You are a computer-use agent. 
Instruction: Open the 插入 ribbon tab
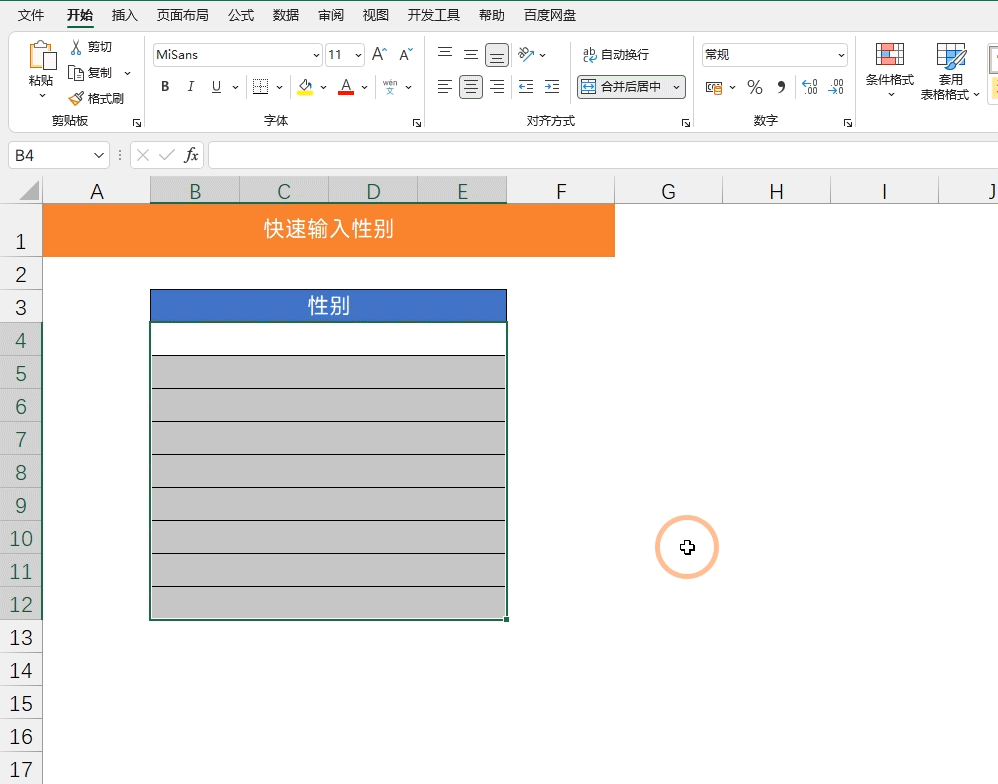(x=125, y=15)
